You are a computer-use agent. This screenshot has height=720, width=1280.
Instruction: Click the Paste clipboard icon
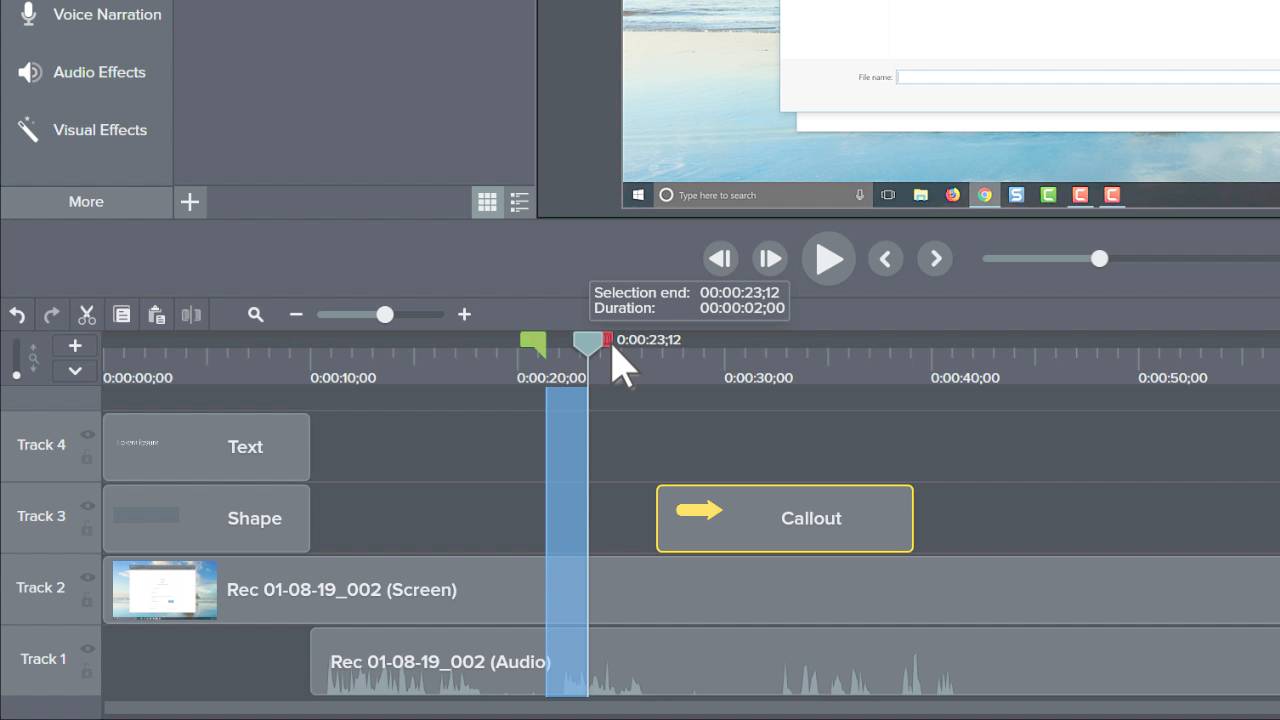157,315
